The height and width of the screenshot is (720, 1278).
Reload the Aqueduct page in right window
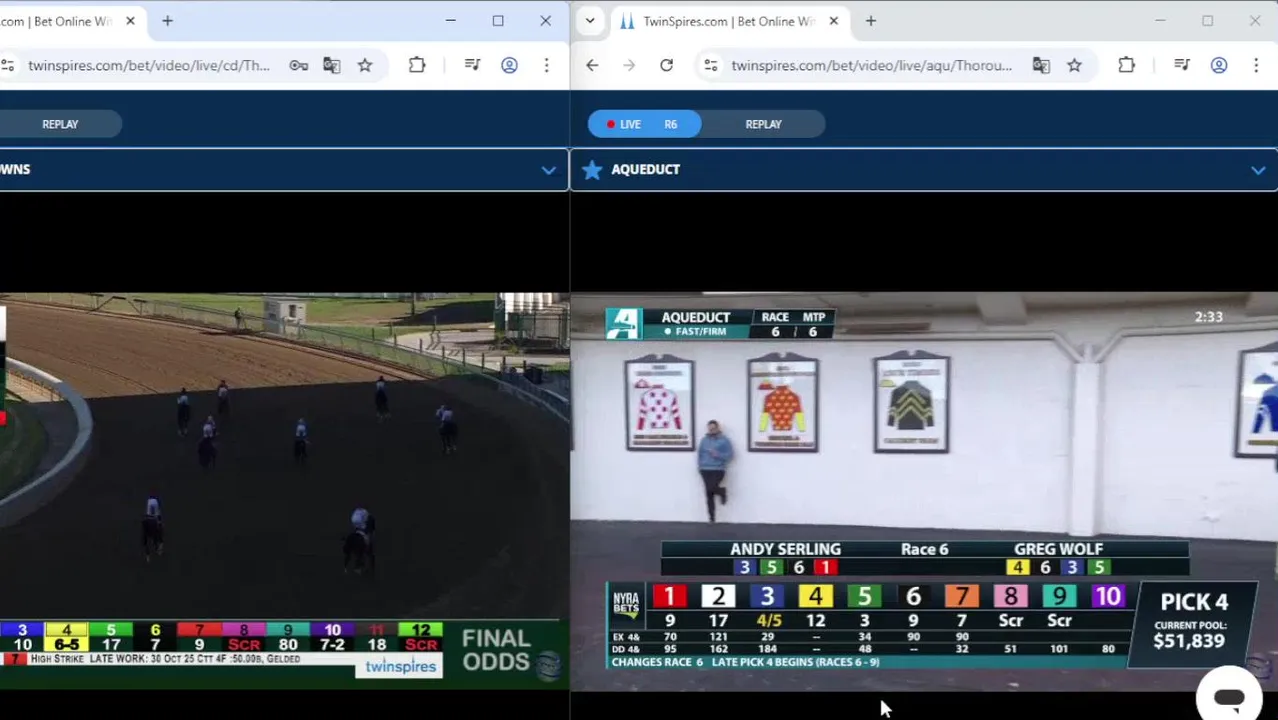(666, 65)
